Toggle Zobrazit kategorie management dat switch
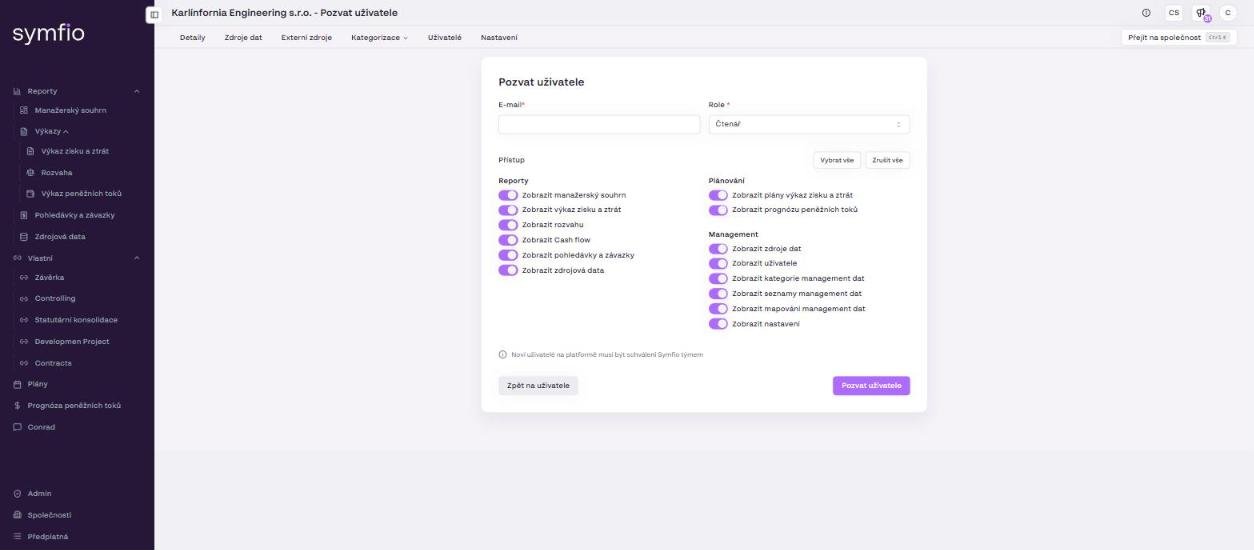Screen dimensions: 1254x550 [x=718, y=278]
